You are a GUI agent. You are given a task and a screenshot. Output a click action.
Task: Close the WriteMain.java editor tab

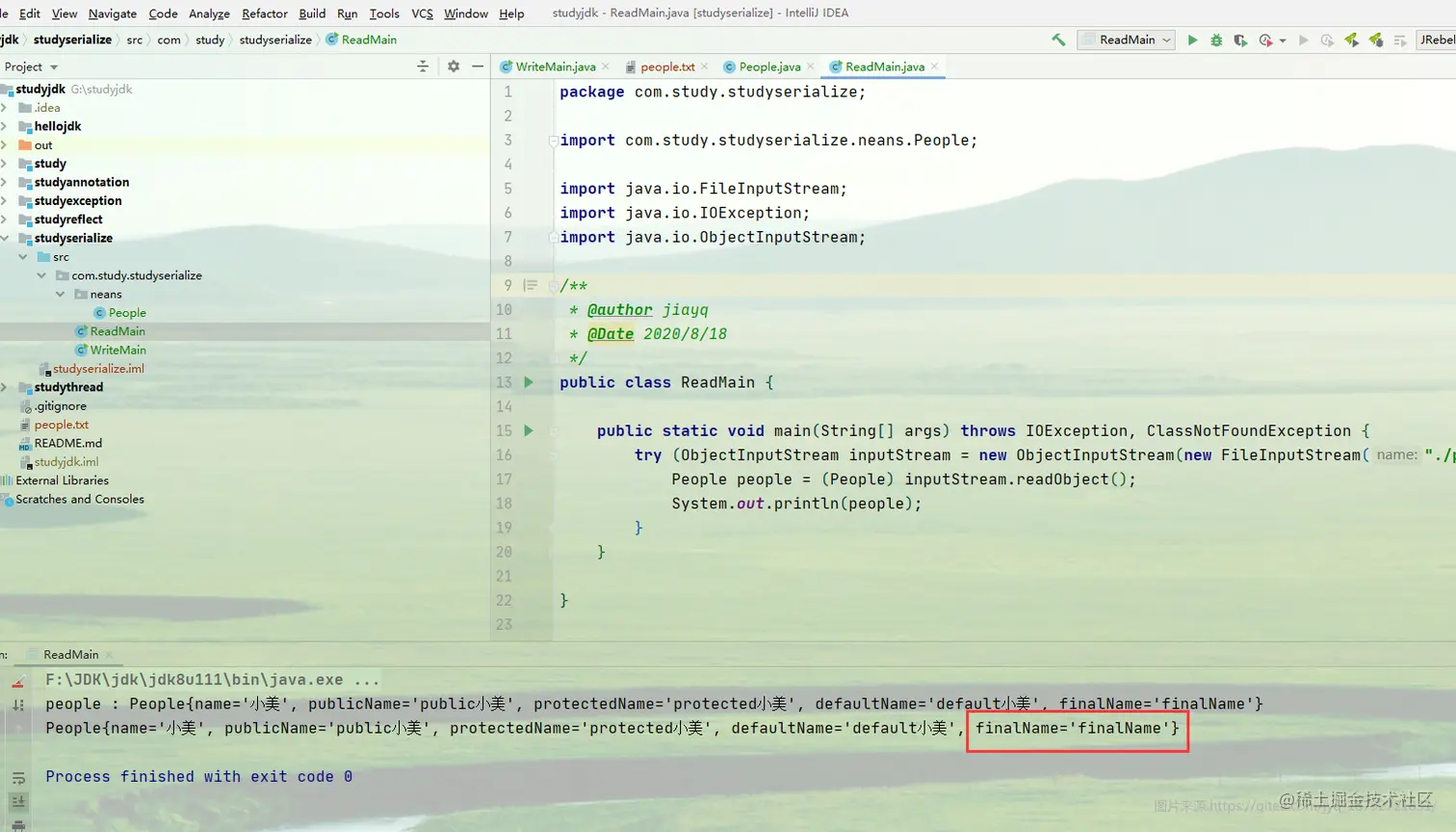pyautogui.click(x=606, y=66)
